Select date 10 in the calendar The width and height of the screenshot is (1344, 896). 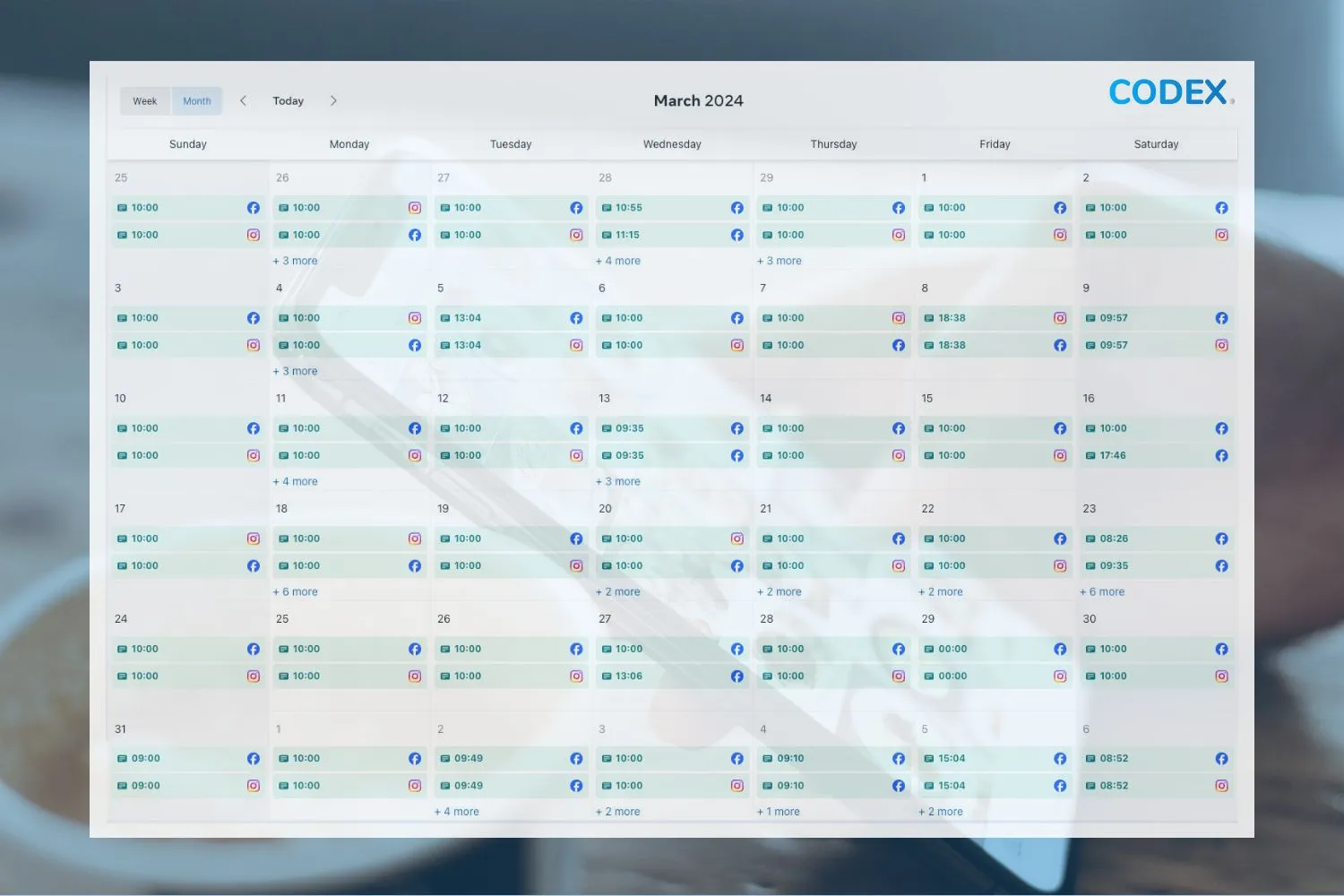(x=120, y=399)
